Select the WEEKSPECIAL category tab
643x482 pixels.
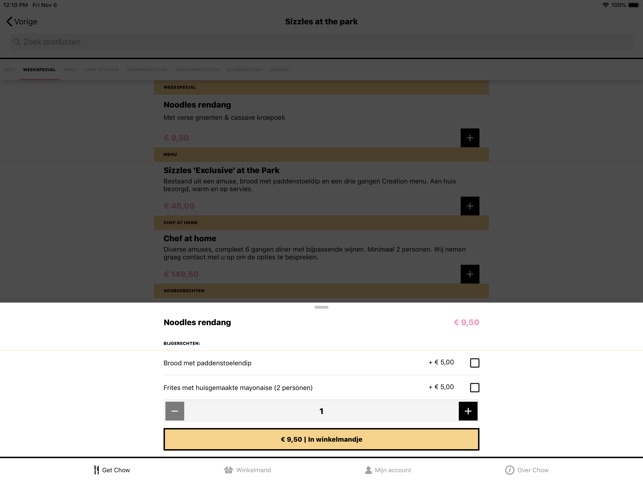pyautogui.click(x=39, y=70)
